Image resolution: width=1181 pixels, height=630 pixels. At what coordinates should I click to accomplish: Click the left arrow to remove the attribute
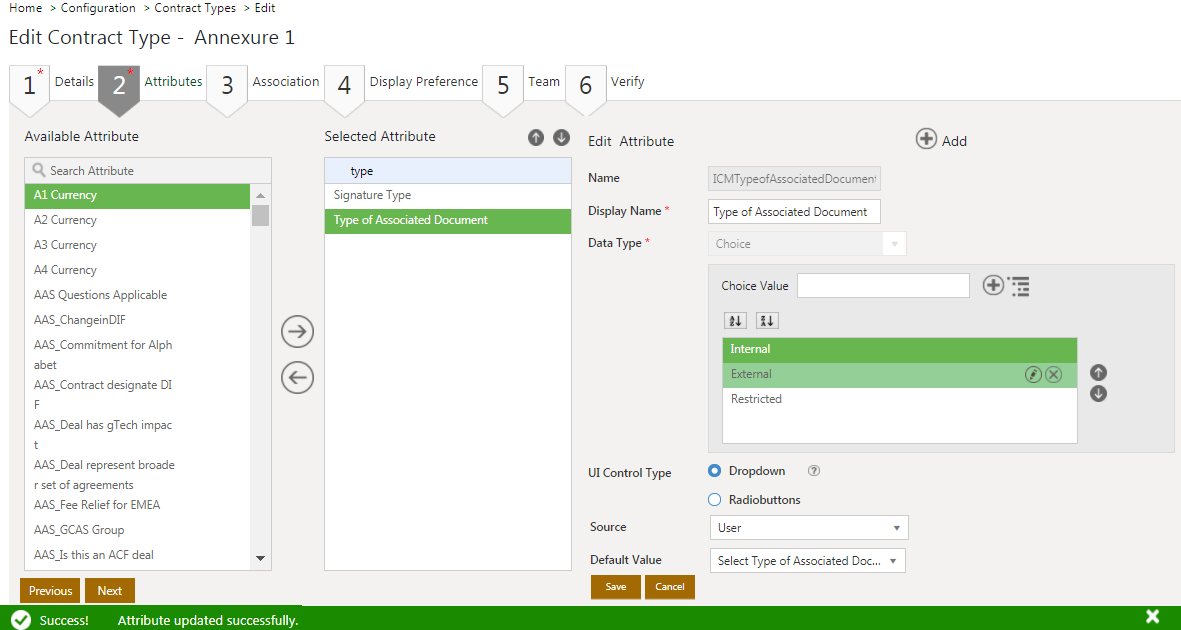(x=298, y=377)
